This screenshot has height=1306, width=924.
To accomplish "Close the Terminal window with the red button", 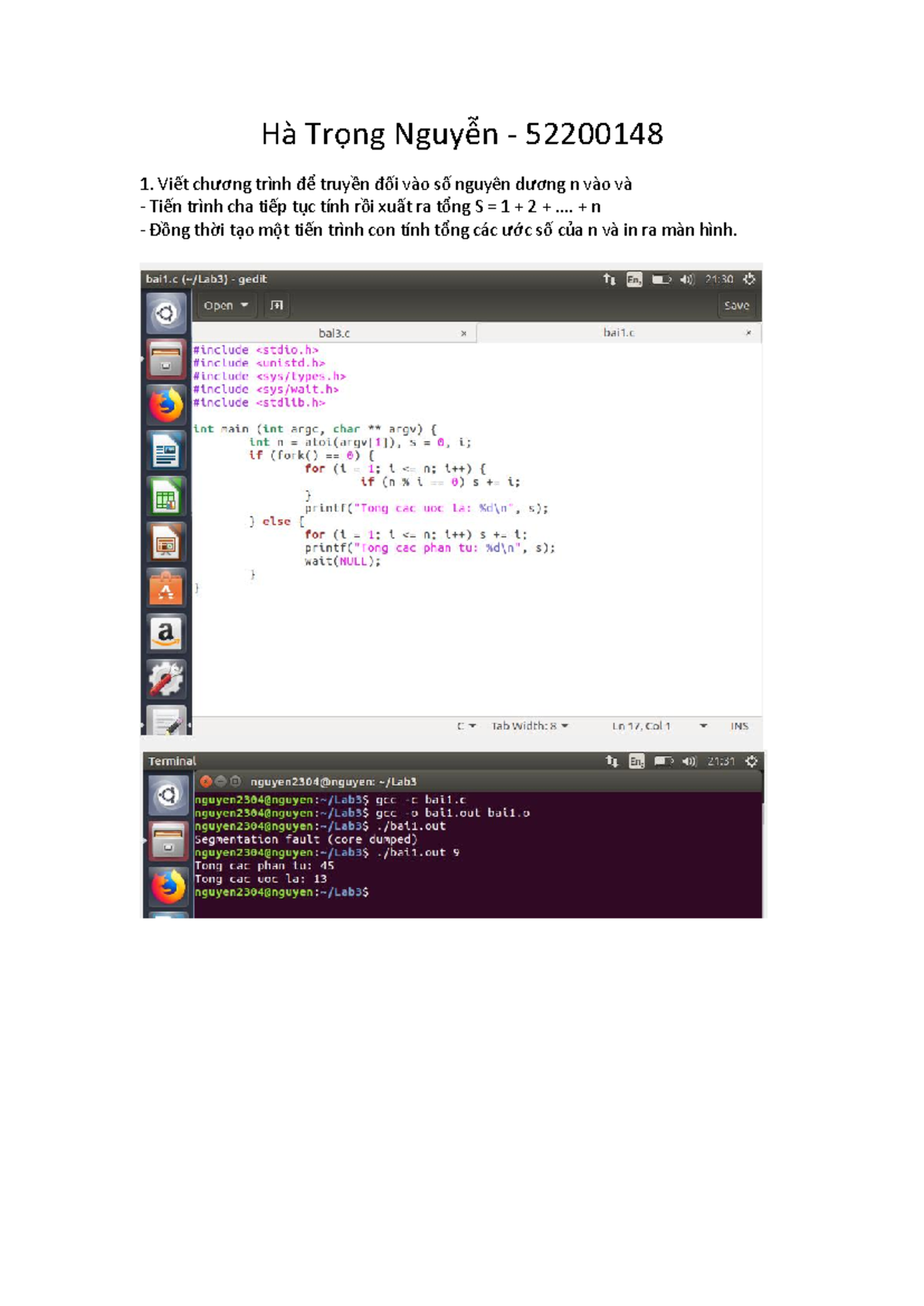I will 206,781.
